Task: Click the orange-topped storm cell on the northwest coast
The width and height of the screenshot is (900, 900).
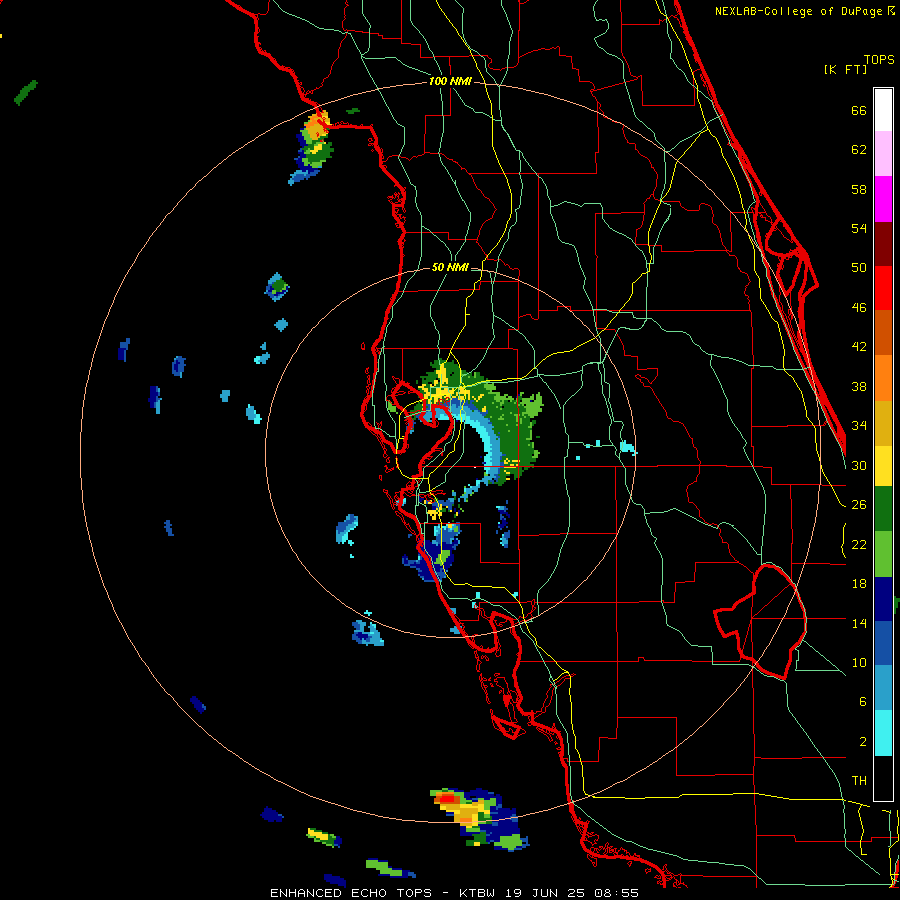Action: point(312,146)
